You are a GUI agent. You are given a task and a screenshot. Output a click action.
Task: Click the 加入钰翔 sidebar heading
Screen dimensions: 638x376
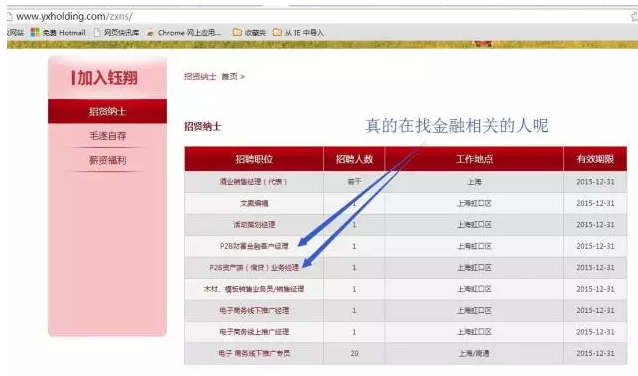[105, 77]
